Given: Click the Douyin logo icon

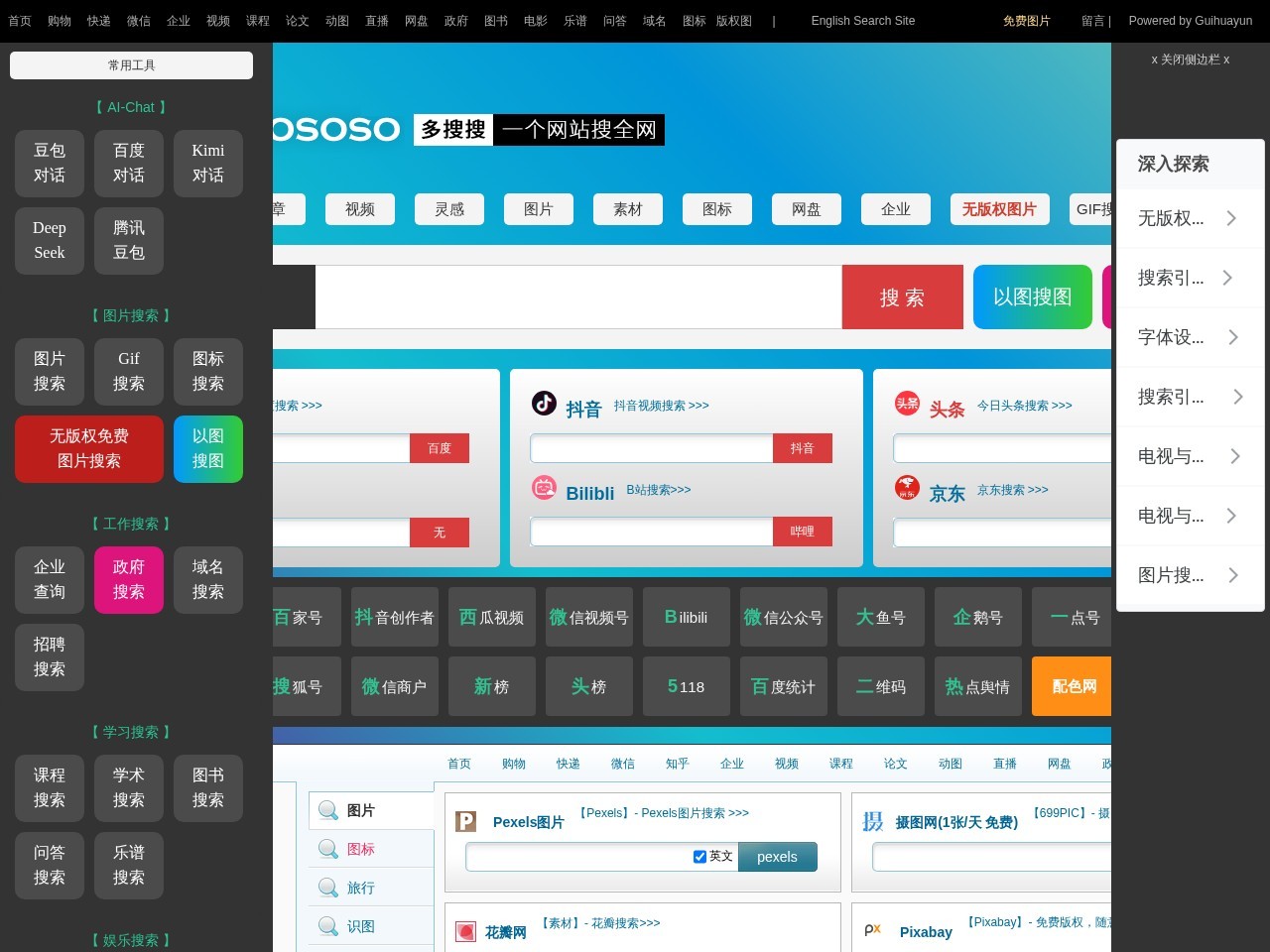Looking at the screenshot, I should tap(544, 403).
